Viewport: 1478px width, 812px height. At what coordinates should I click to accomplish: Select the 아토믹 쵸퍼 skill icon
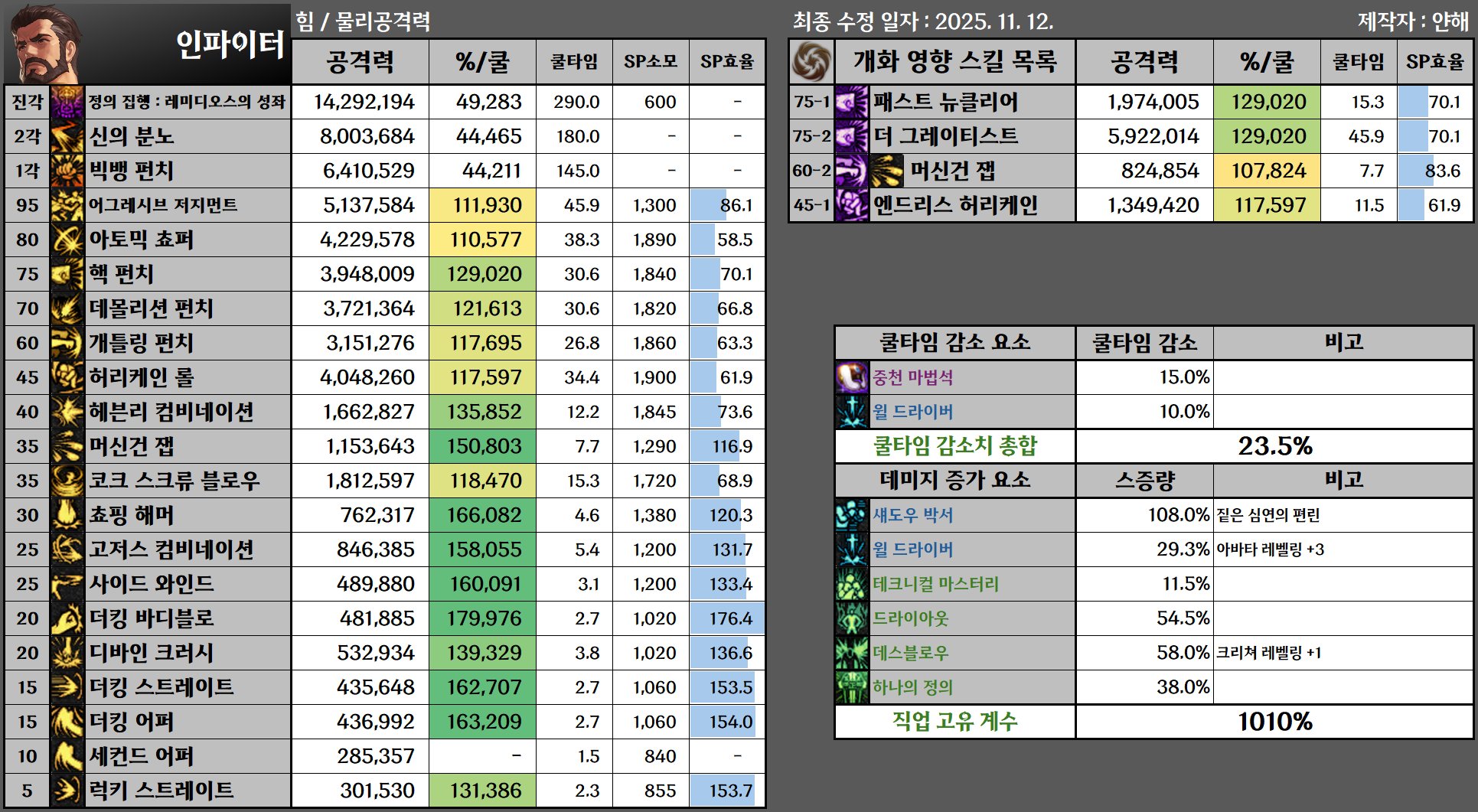(x=67, y=240)
